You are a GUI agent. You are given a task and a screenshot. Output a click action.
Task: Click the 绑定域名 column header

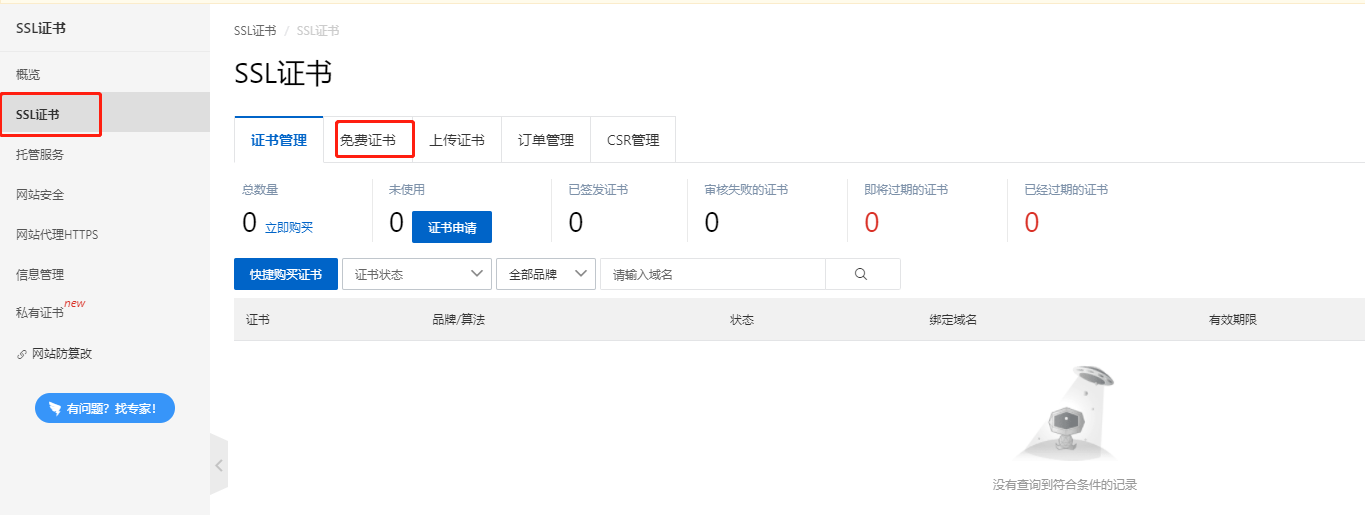tap(953, 320)
